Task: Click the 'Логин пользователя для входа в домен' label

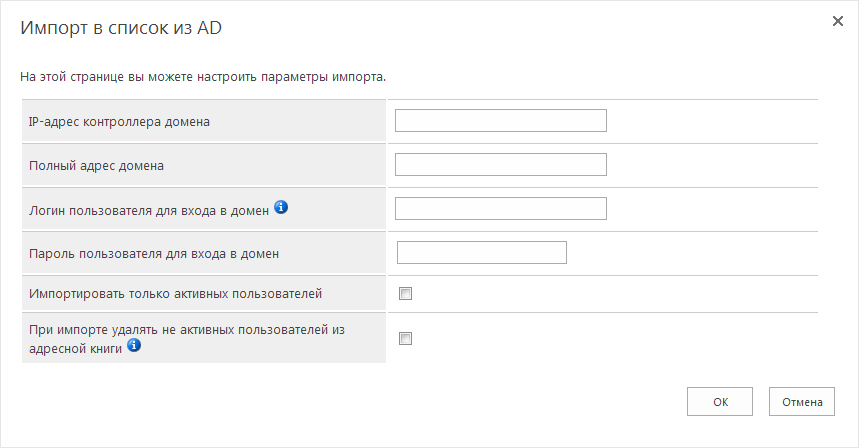Action: (x=149, y=211)
